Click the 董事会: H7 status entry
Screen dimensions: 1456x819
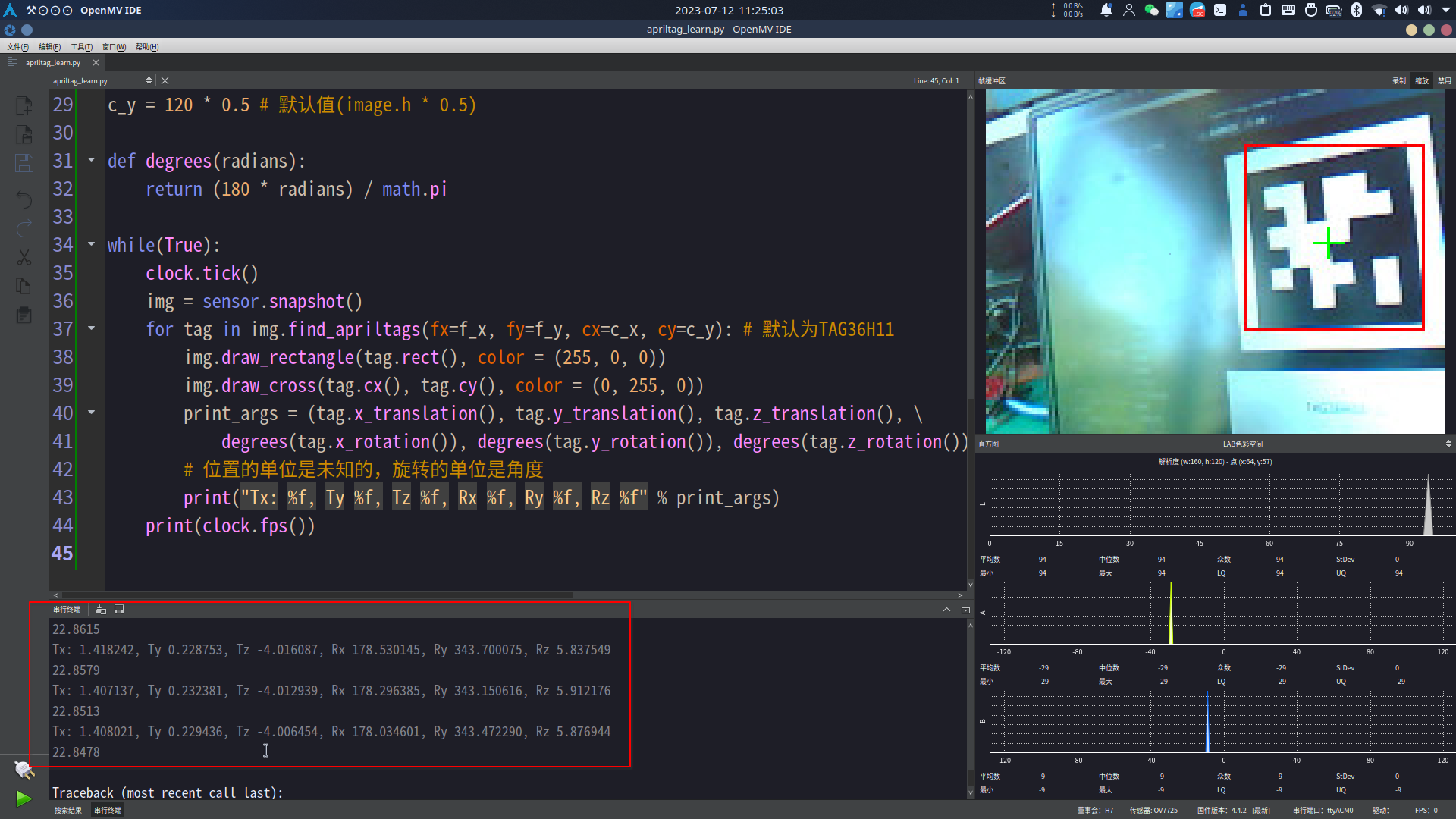pos(1096,811)
